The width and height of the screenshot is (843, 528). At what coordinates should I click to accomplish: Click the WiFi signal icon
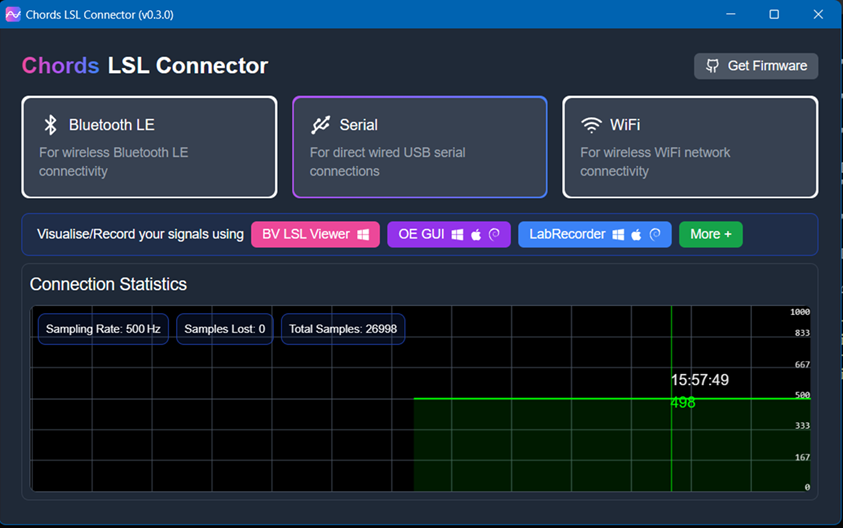(591, 125)
